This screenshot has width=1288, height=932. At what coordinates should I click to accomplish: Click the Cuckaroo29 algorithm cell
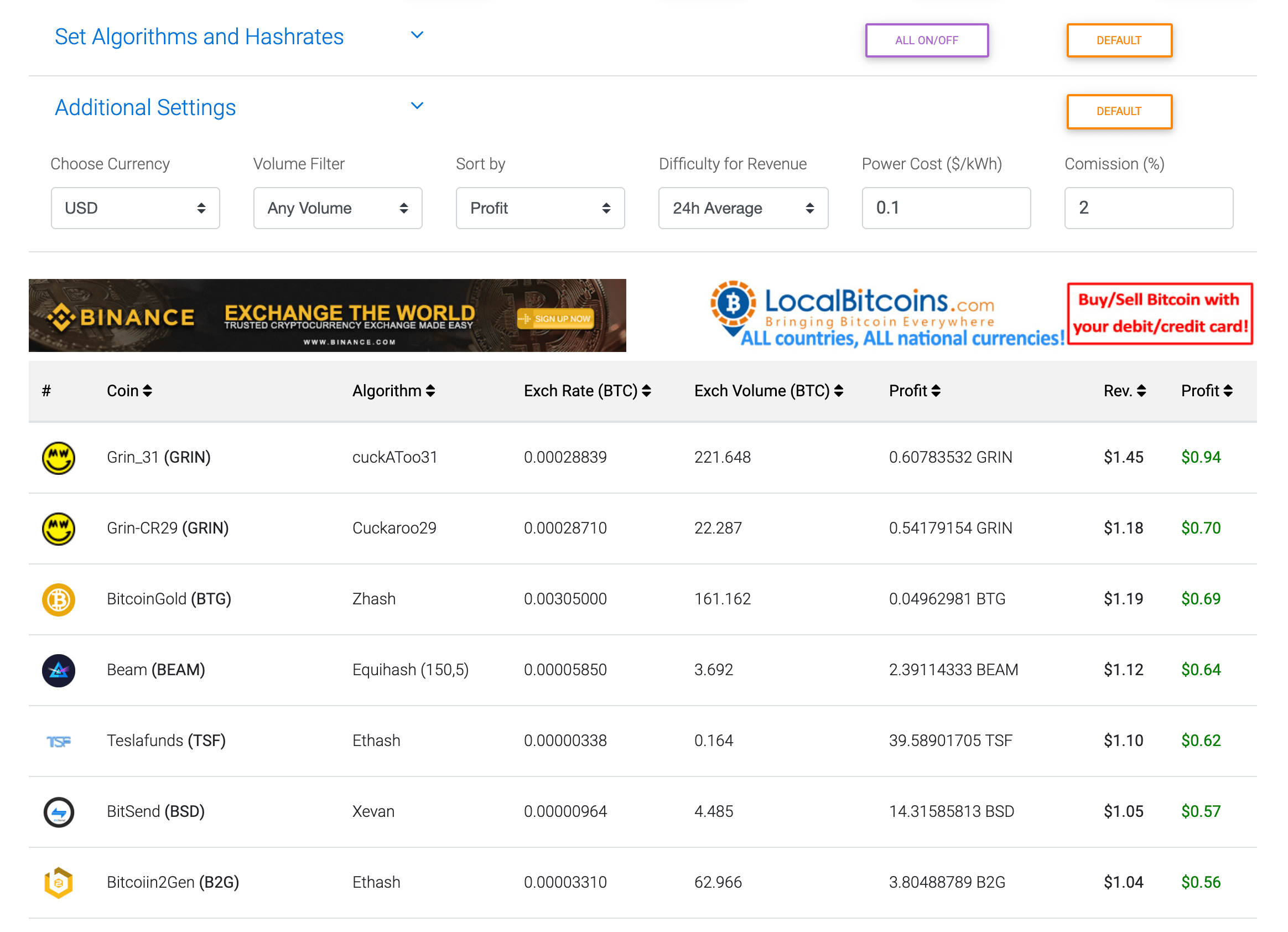point(394,529)
